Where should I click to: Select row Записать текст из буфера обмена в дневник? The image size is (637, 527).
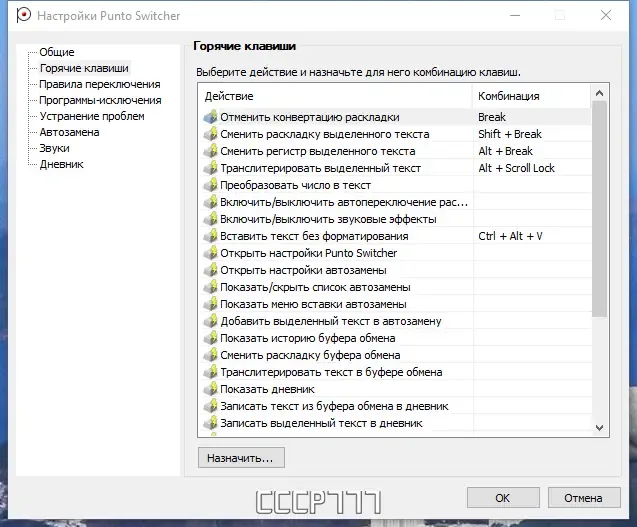click(x=395, y=406)
